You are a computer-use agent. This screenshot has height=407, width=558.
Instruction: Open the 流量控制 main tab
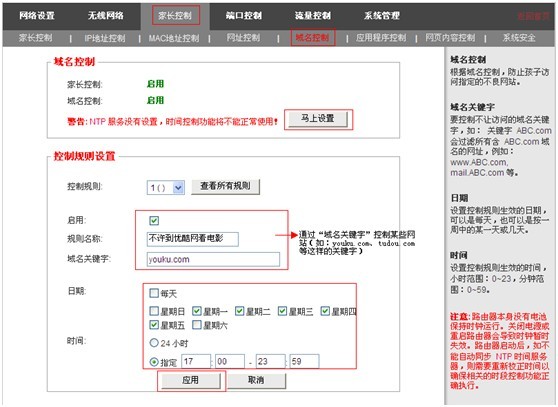pos(313,15)
